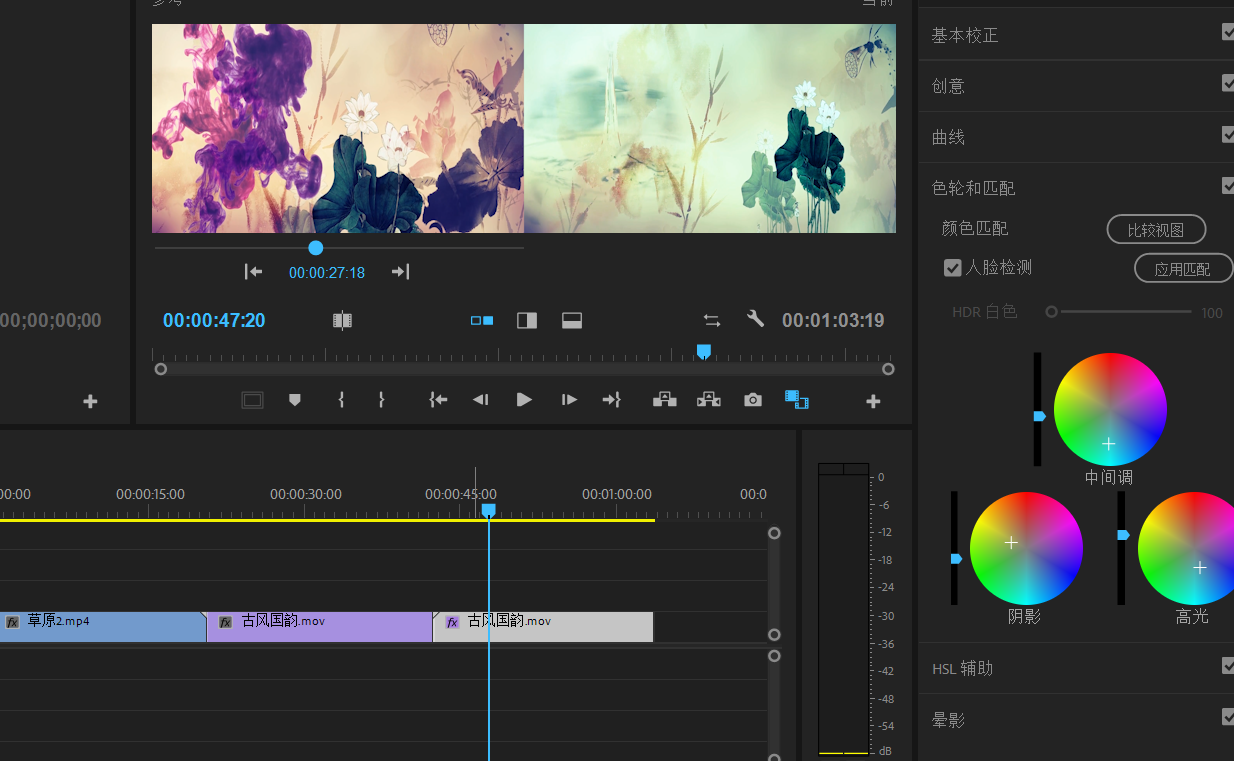Collapse the 色轮和匹配 section

(x=973, y=188)
